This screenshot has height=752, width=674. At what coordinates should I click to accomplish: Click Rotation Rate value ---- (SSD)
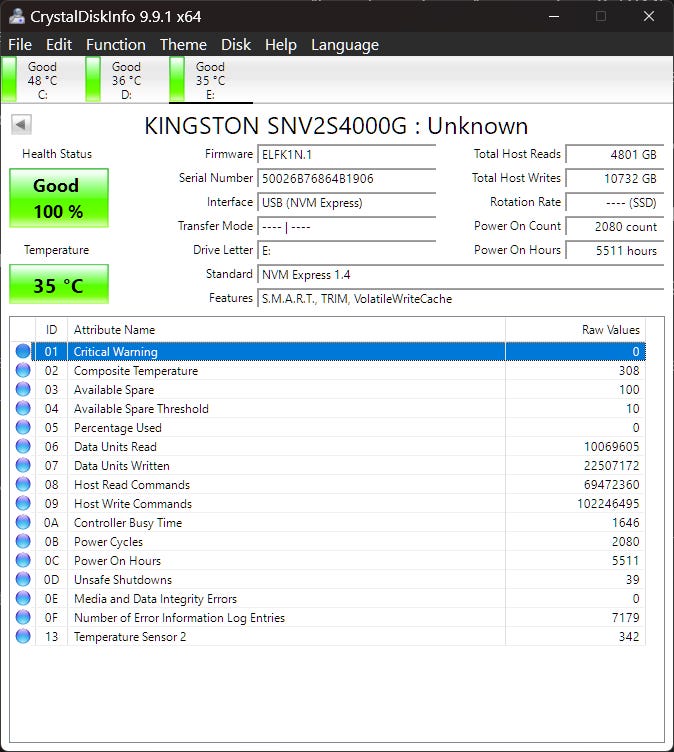click(615, 202)
